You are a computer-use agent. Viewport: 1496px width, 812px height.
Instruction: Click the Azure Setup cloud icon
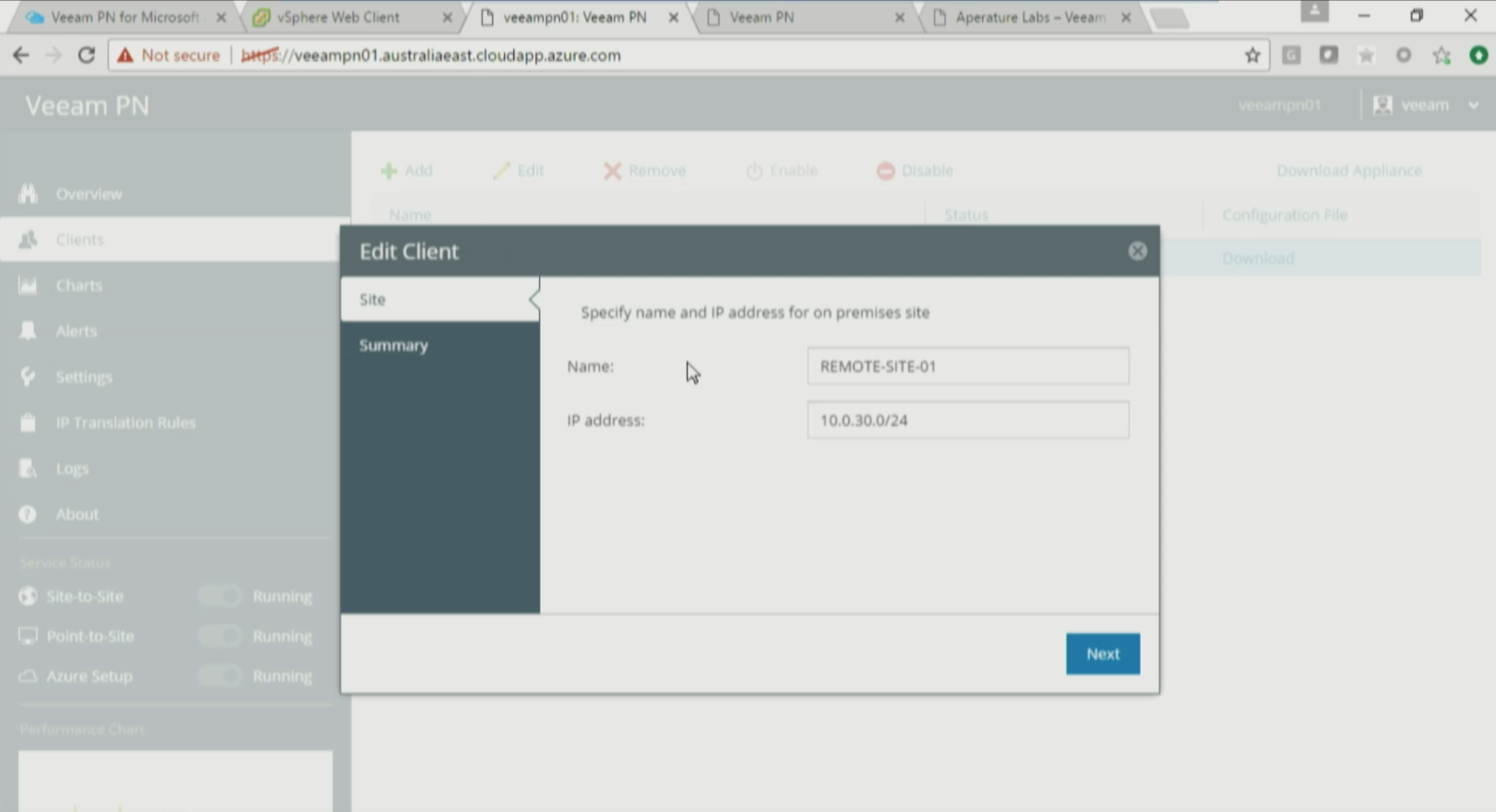(29, 675)
